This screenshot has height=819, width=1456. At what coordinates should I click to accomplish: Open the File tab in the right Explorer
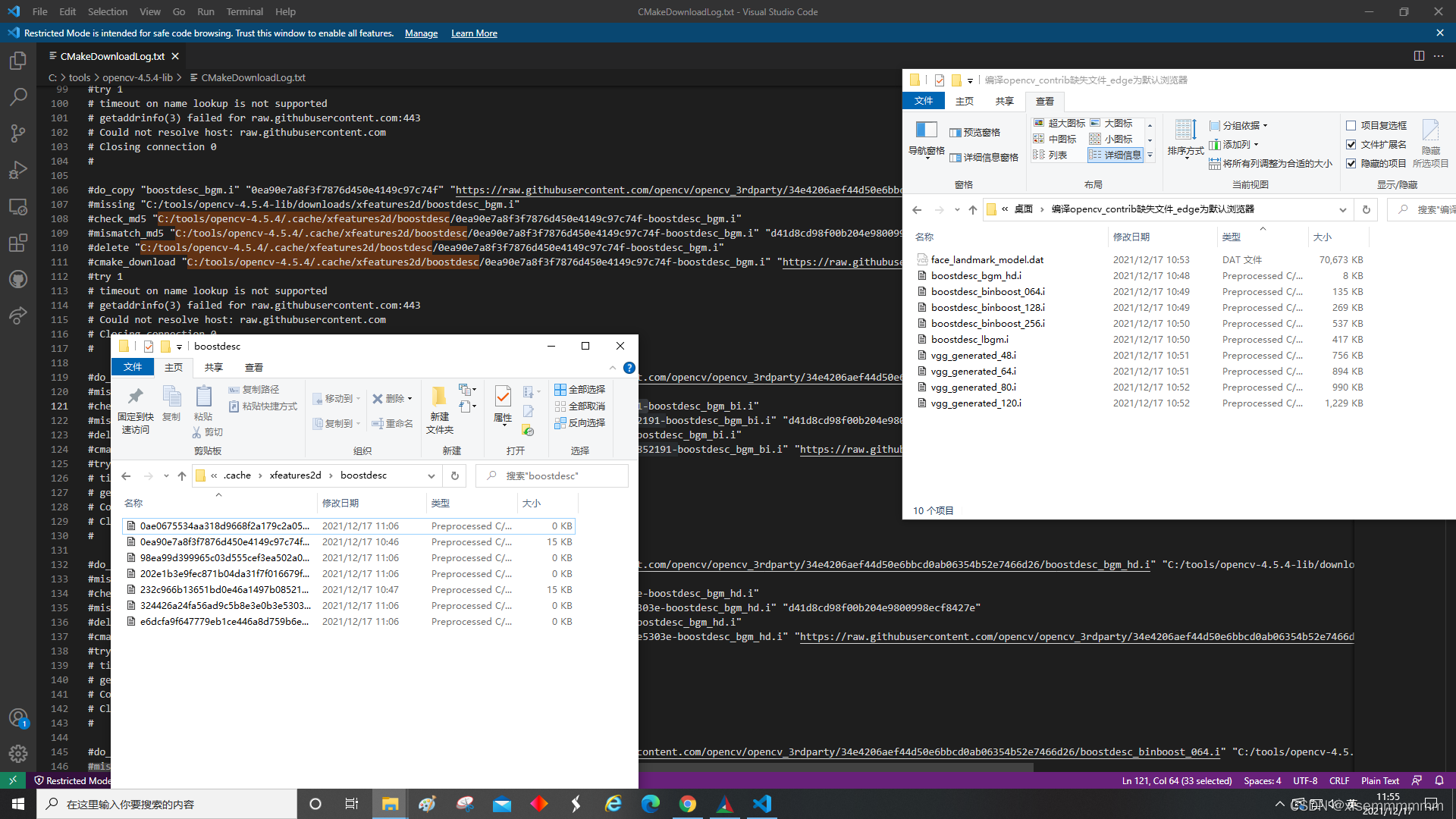click(924, 101)
